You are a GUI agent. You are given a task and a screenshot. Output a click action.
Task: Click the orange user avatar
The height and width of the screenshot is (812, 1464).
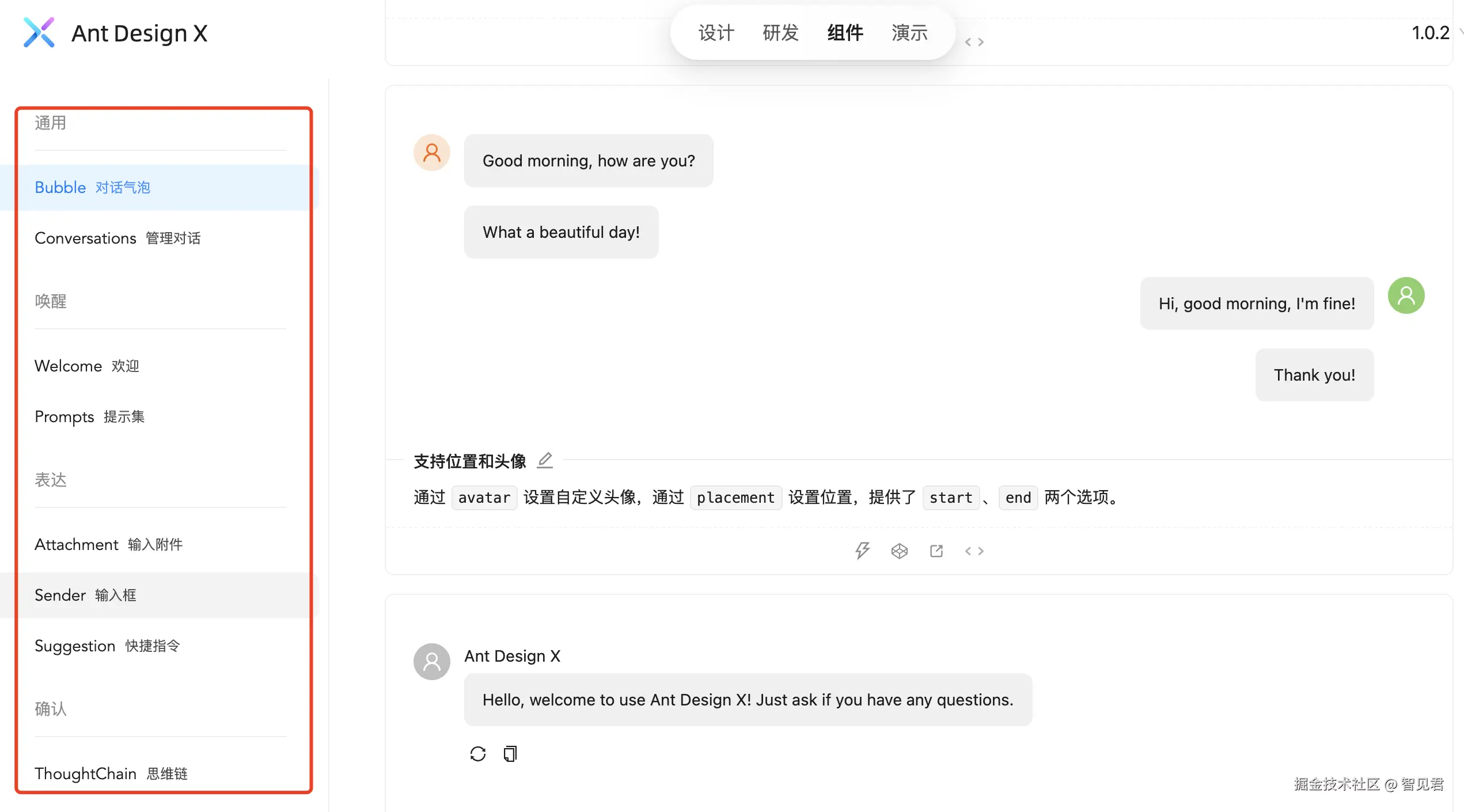pyautogui.click(x=432, y=153)
